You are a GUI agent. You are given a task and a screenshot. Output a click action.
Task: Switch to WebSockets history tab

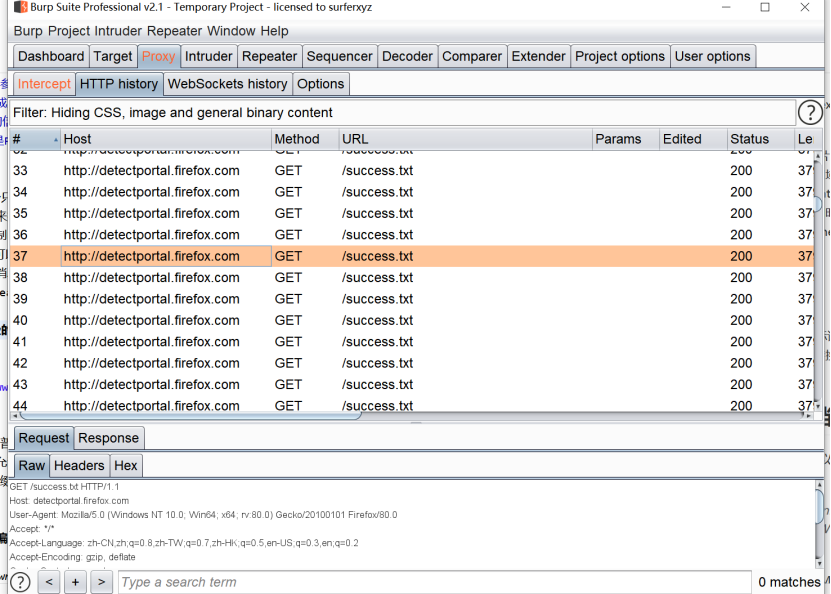coord(227,84)
